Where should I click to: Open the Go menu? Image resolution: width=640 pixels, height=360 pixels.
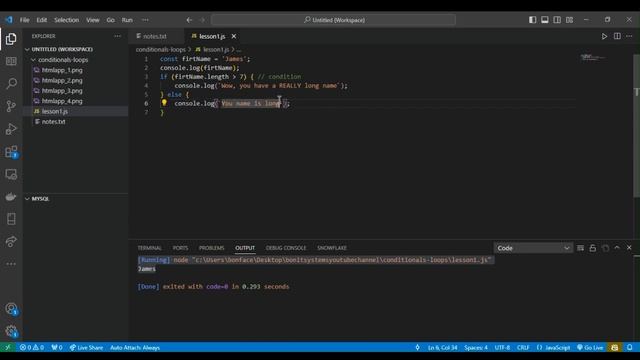point(110,20)
